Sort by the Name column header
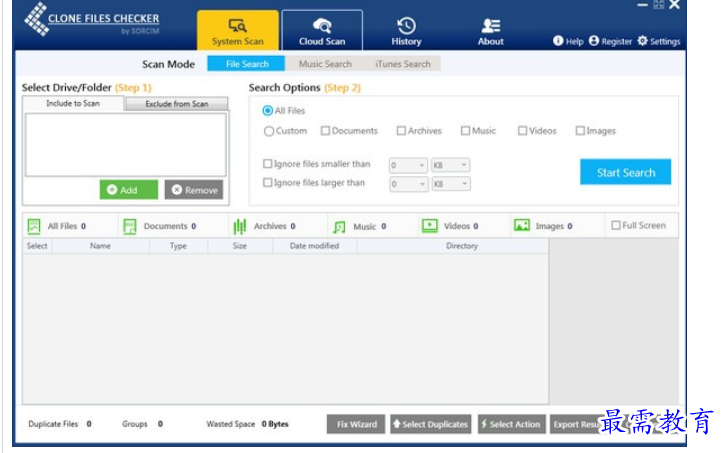 tap(100, 246)
